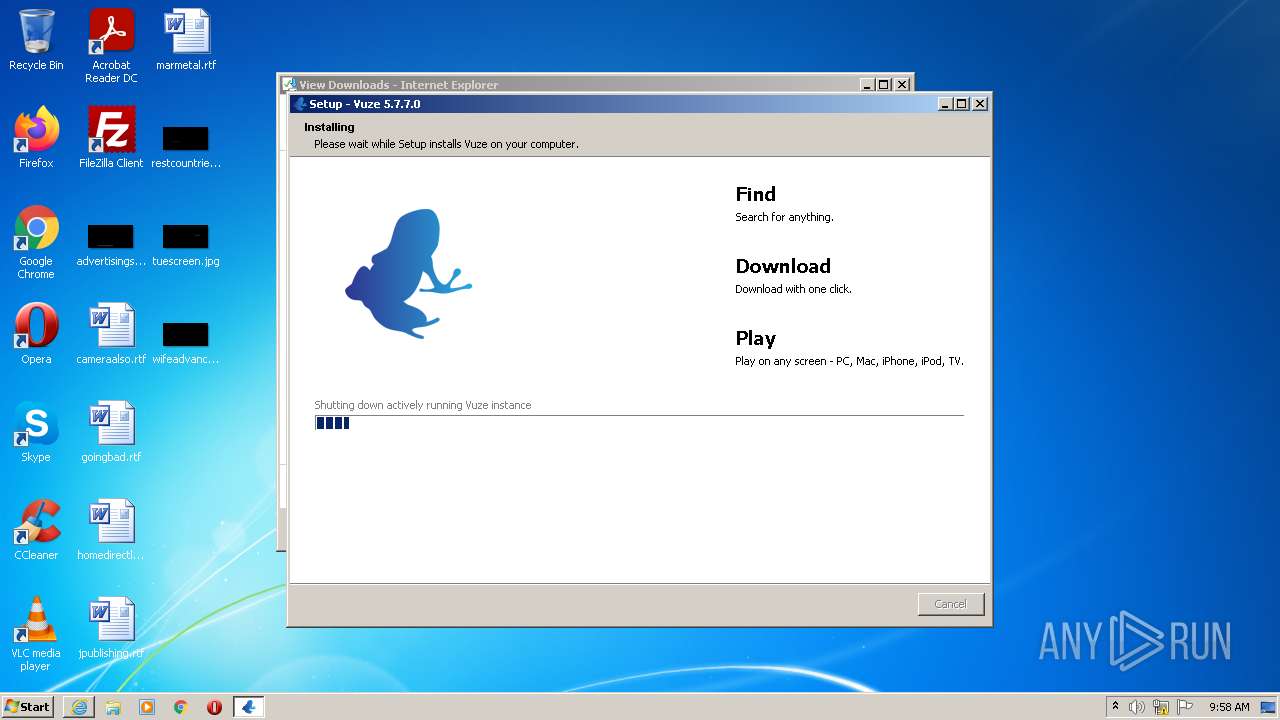
Task: Click 'Search for anything.' description text
Action: pos(784,217)
